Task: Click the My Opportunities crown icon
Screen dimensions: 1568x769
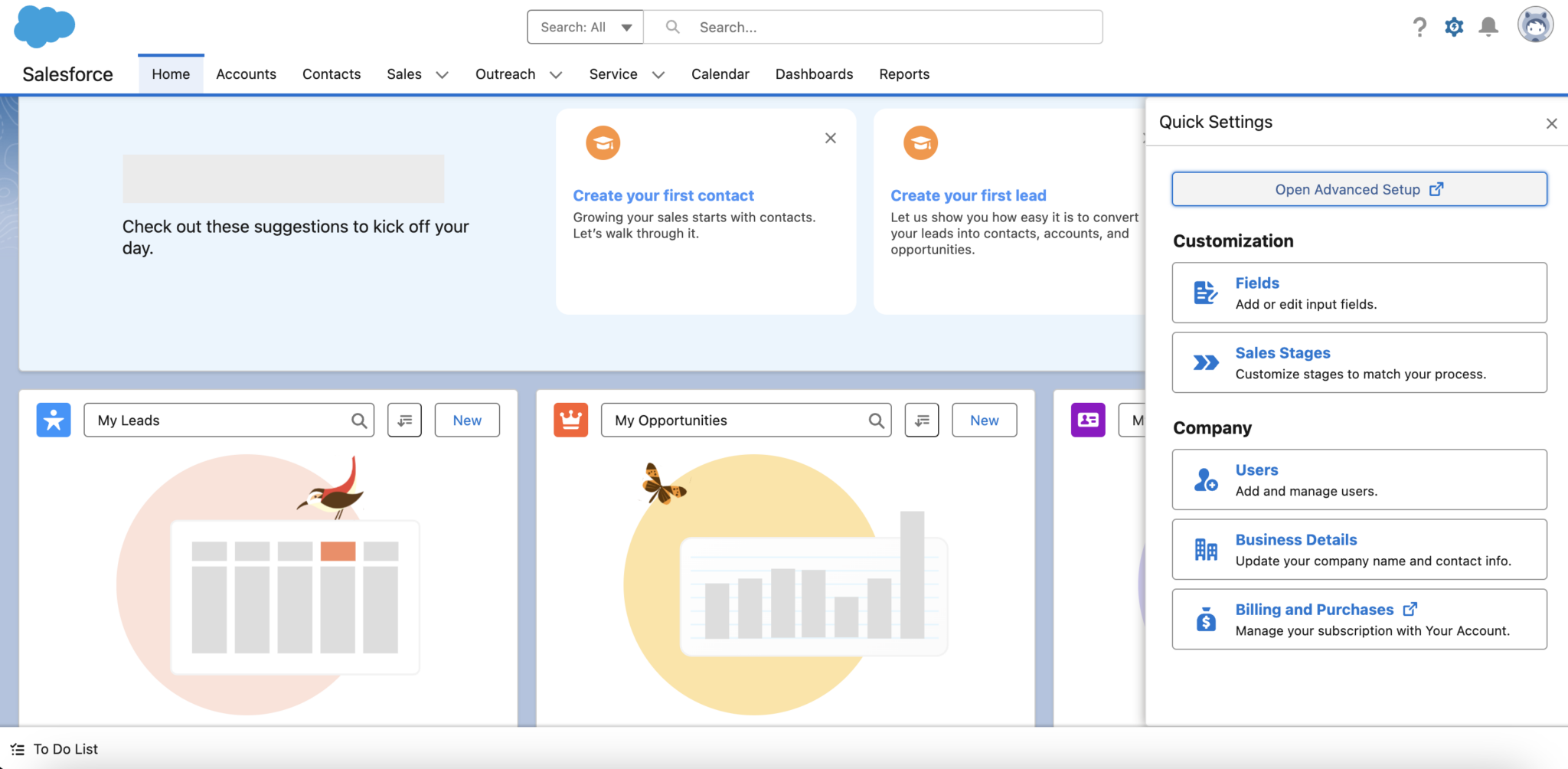Action: coord(571,420)
